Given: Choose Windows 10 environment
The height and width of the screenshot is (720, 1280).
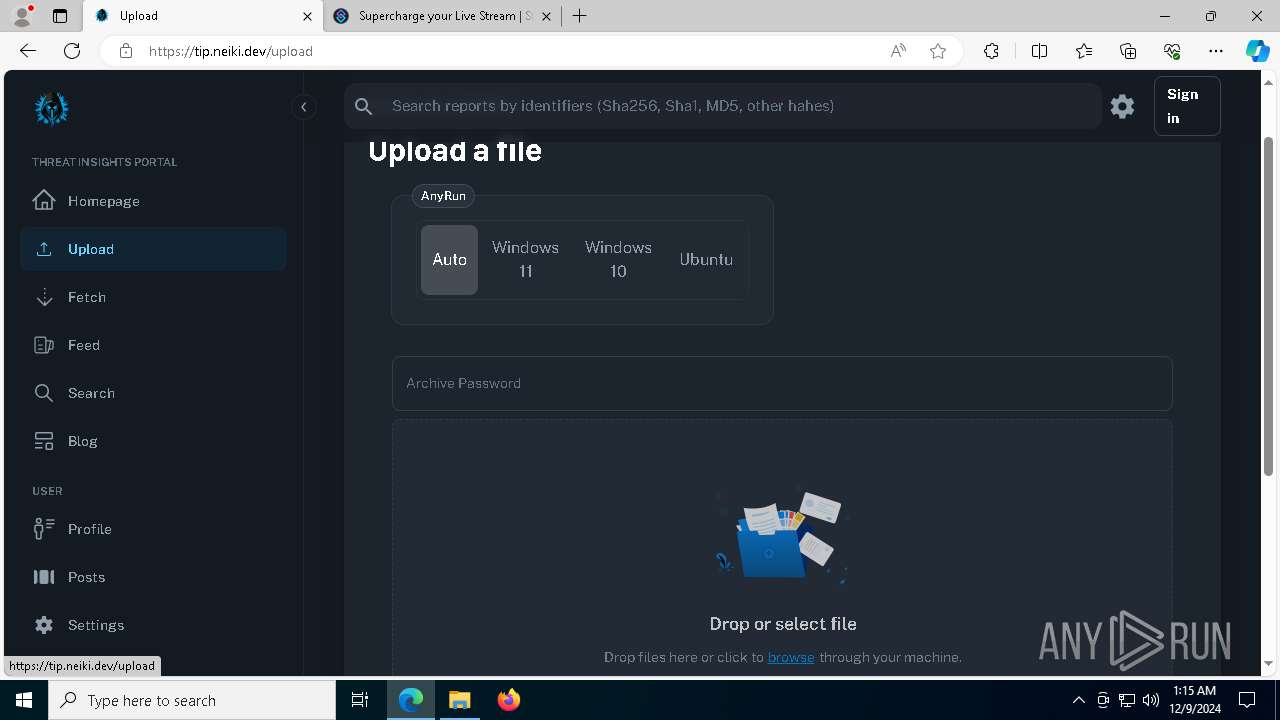Looking at the screenshot, I should point(618,260).
